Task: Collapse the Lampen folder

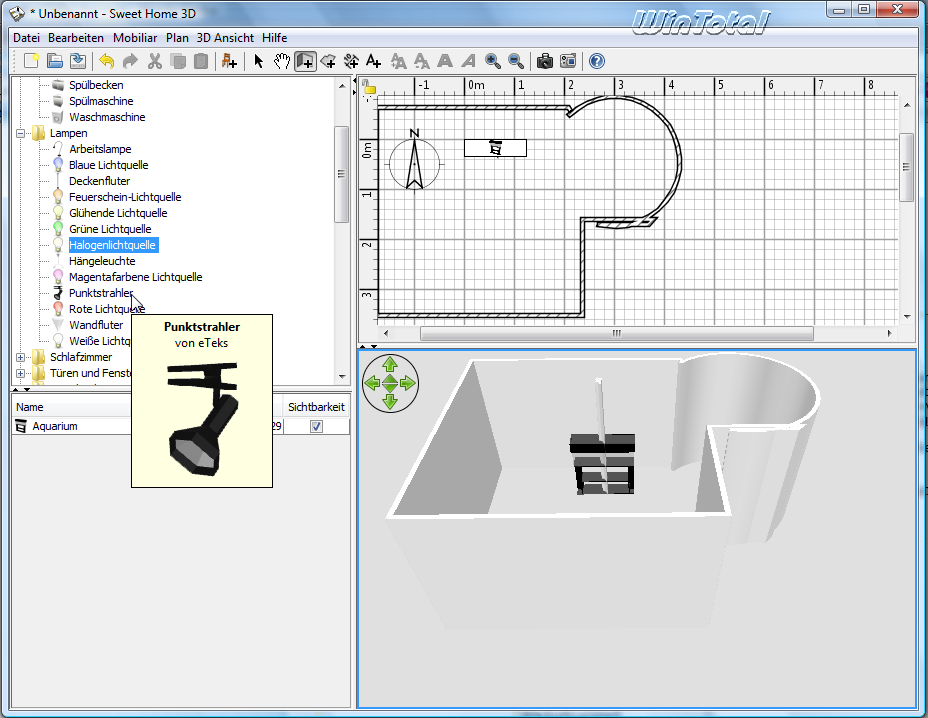Action: (x=21, y=133)
